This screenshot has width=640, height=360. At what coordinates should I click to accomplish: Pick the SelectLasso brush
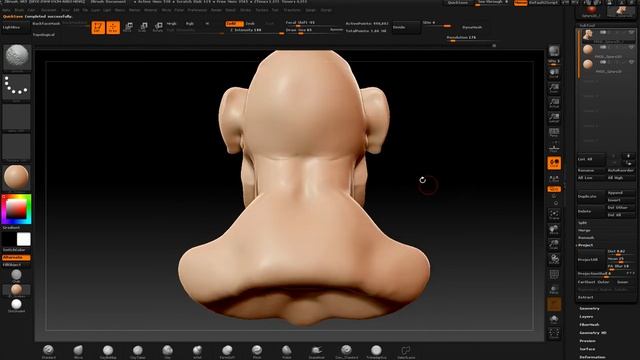[406, 351]
